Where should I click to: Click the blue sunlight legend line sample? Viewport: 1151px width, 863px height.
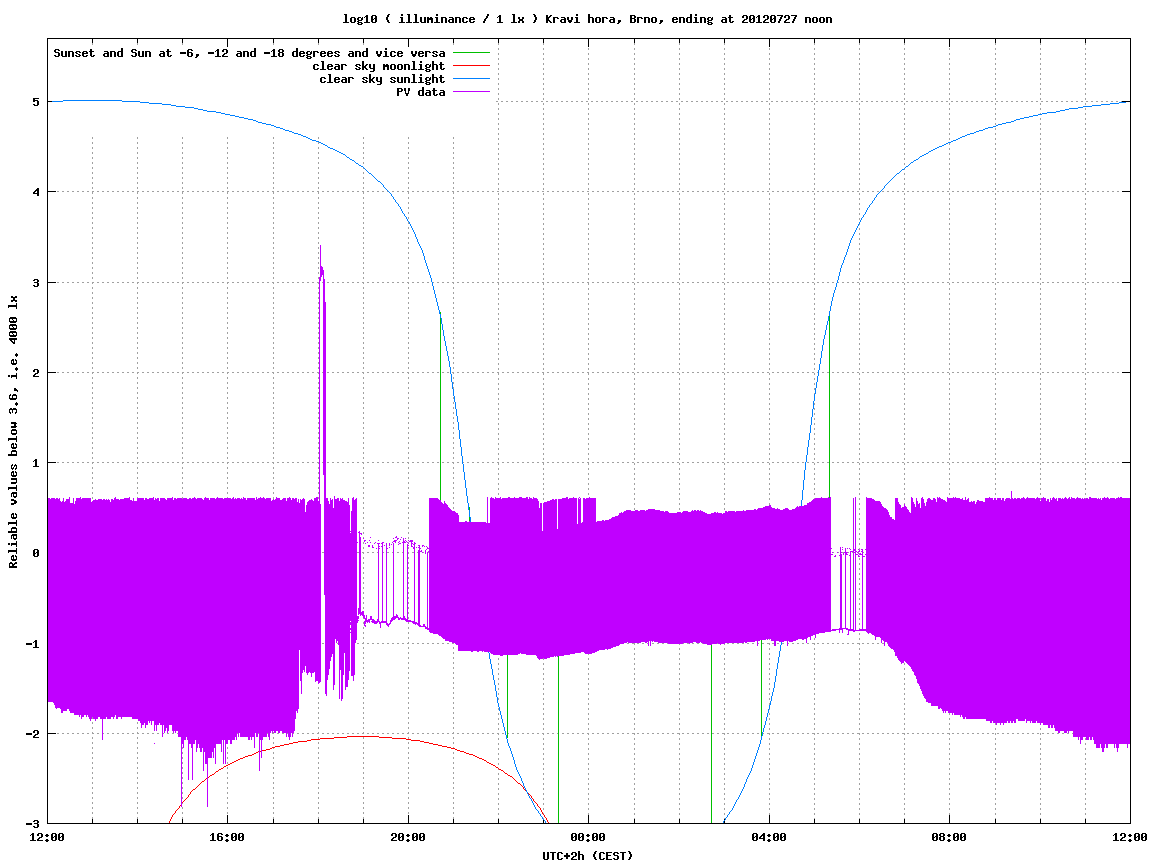pyautogui.click(x=471, y=79)
